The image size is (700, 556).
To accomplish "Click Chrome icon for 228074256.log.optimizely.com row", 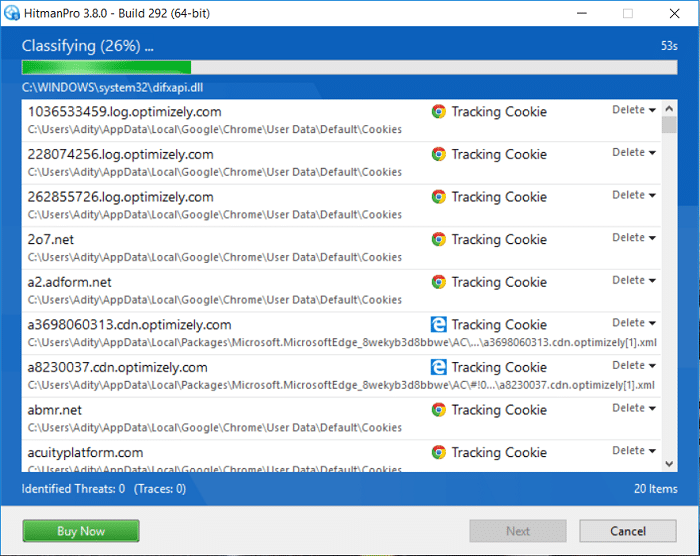I will point(438,154).
